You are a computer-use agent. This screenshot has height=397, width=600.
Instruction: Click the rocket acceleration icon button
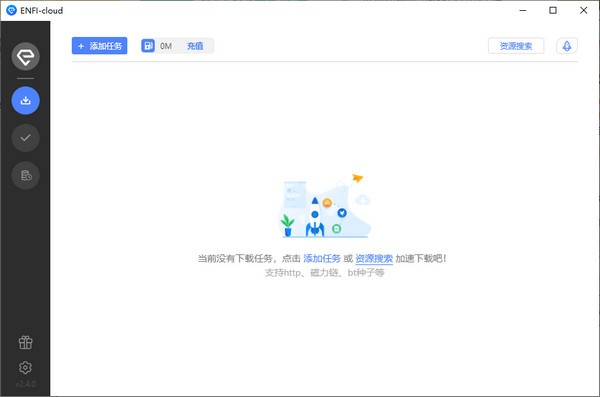tap(567, 46)
